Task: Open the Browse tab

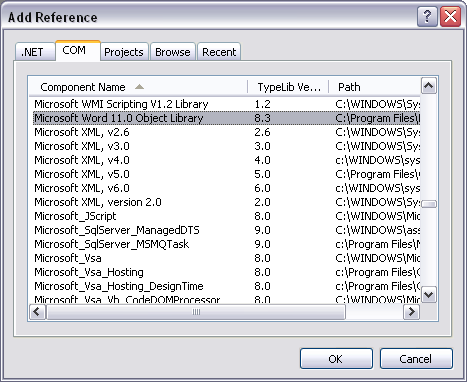Action: click(x=173, y=52)
